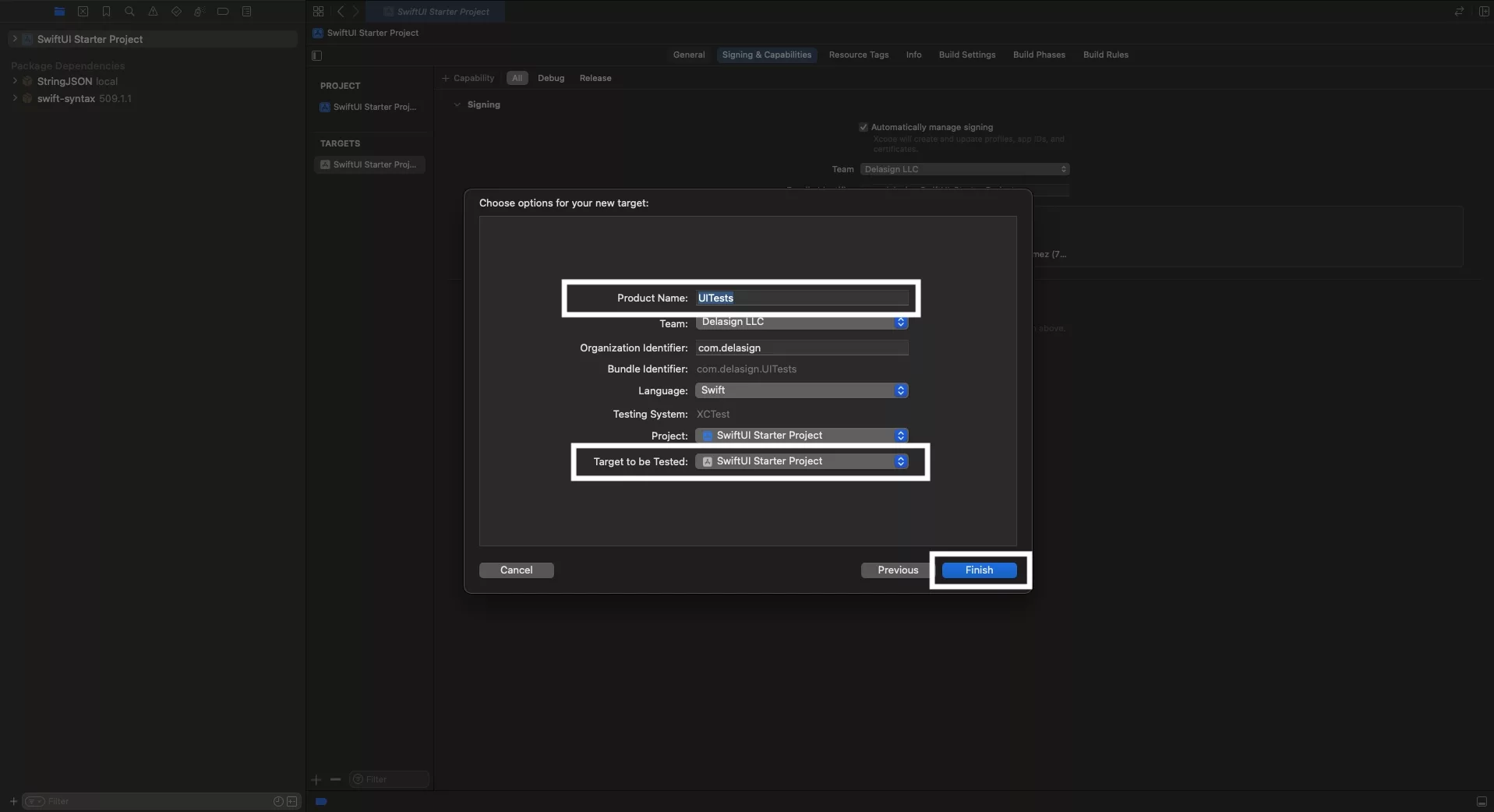Click plus icon to add a target
This screenshot has height=812, width=1494.
click(x=316, y=779)
